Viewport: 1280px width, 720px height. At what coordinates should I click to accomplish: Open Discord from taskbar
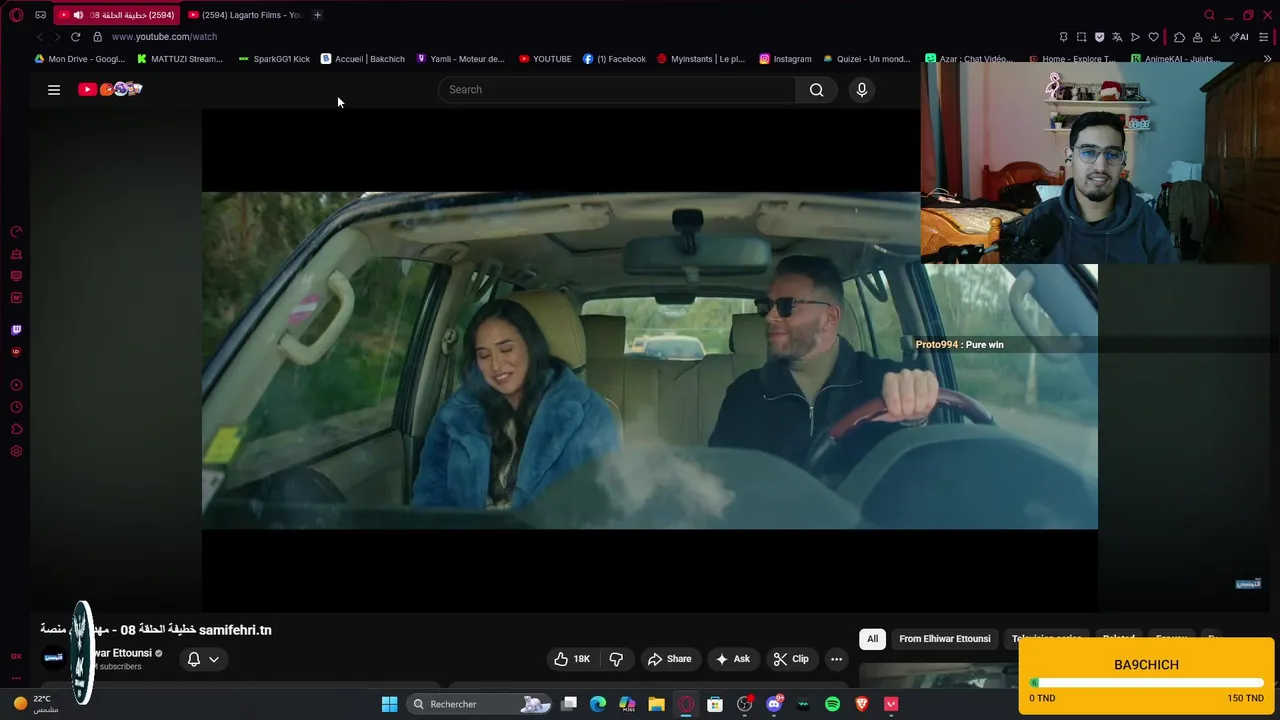(x=774, y=704)
